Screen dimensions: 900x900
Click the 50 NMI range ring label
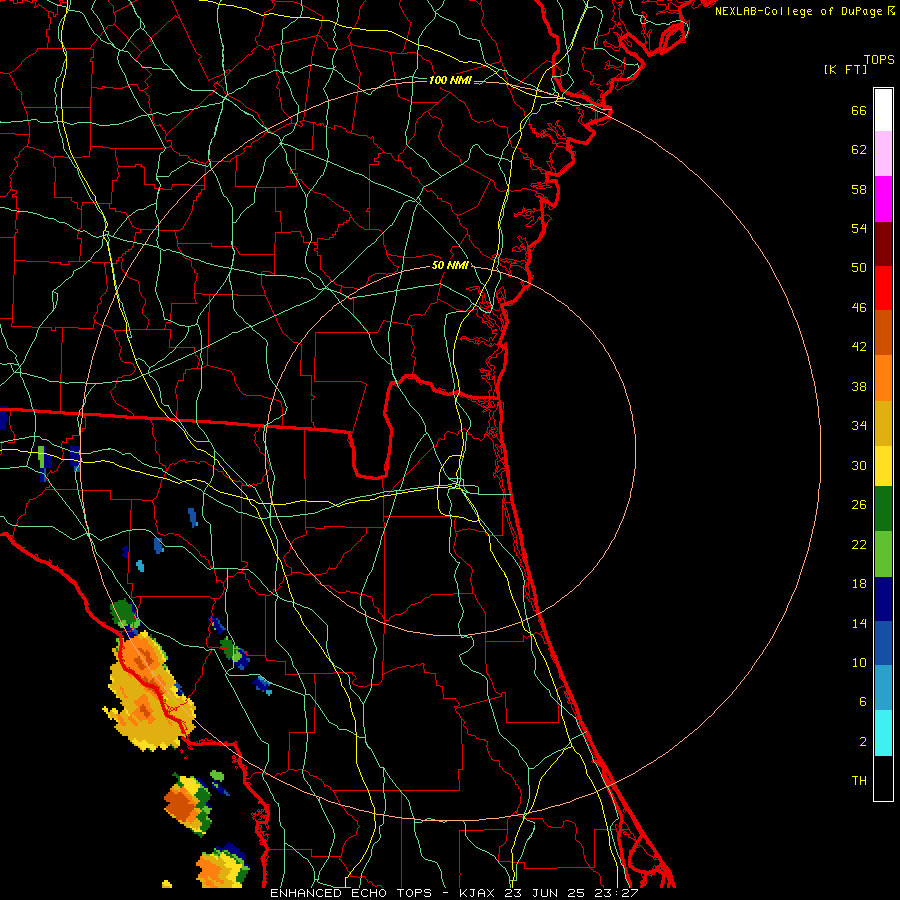451,265
